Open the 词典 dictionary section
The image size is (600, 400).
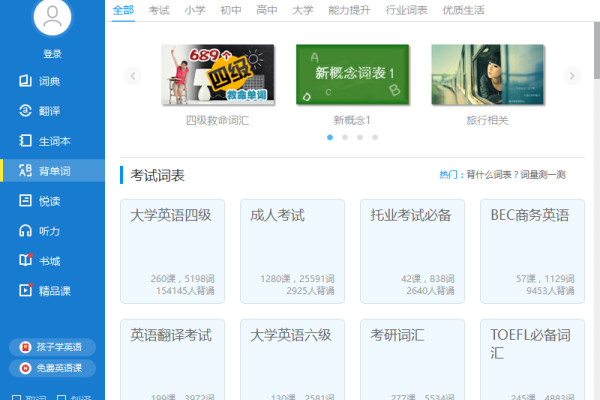(52, 81)
